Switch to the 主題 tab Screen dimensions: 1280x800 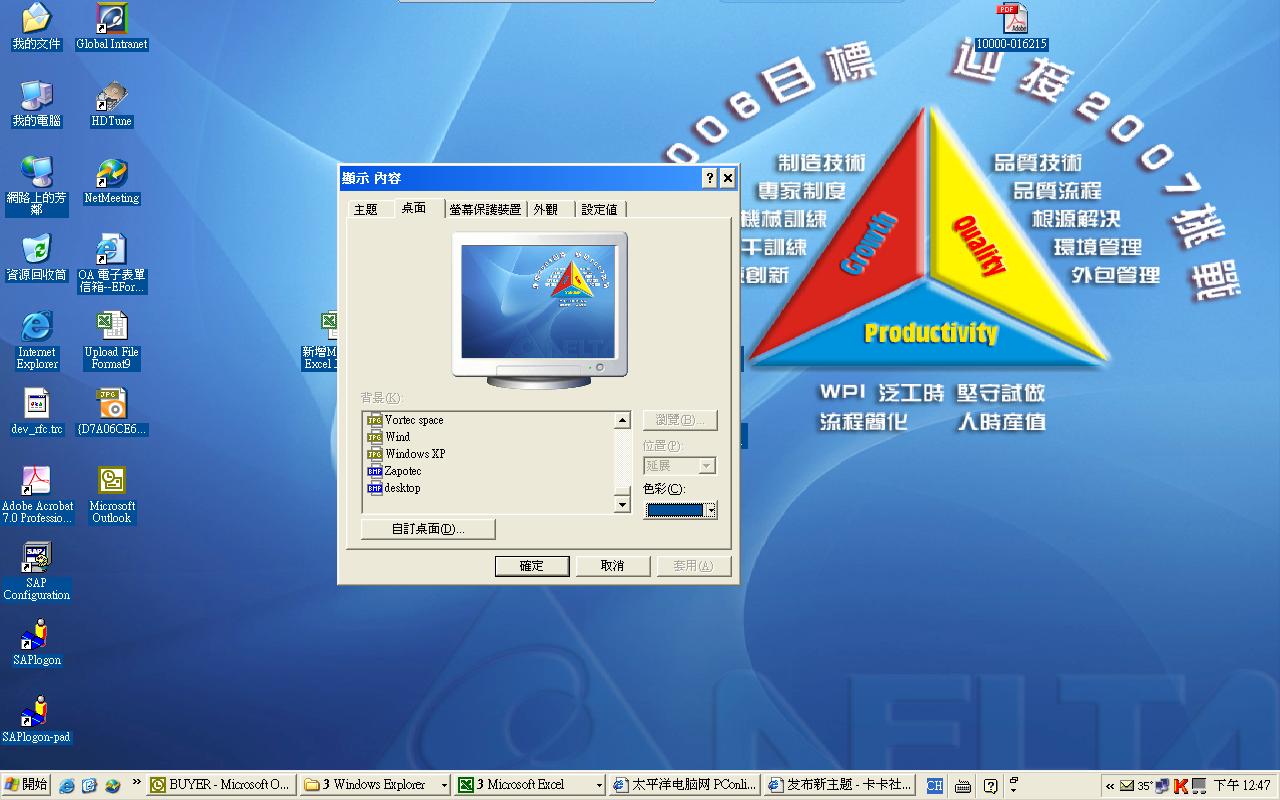click(x=366, y=209)
